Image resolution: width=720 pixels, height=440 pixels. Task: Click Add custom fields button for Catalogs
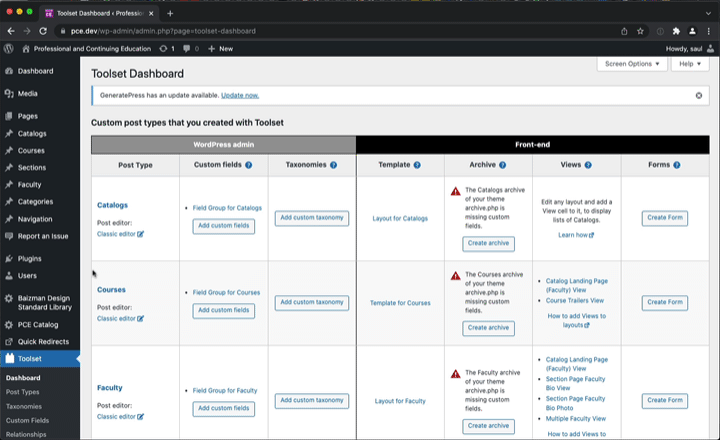click(x=224, y=226)
